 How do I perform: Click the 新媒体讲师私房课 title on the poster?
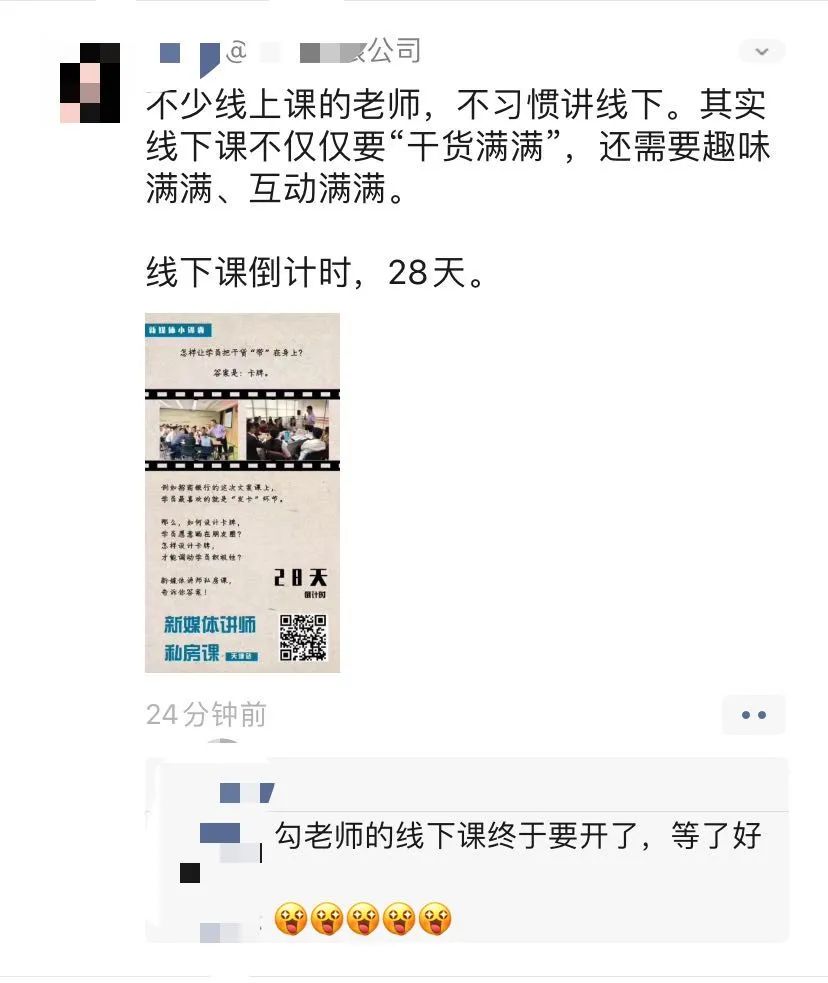(x=210, y=638)
